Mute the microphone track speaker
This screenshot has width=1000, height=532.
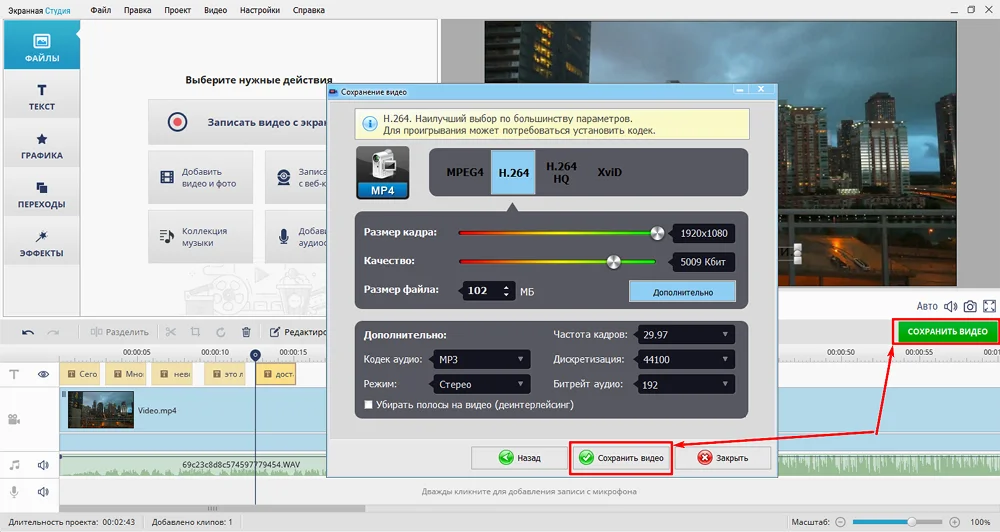tap(43, 492)
